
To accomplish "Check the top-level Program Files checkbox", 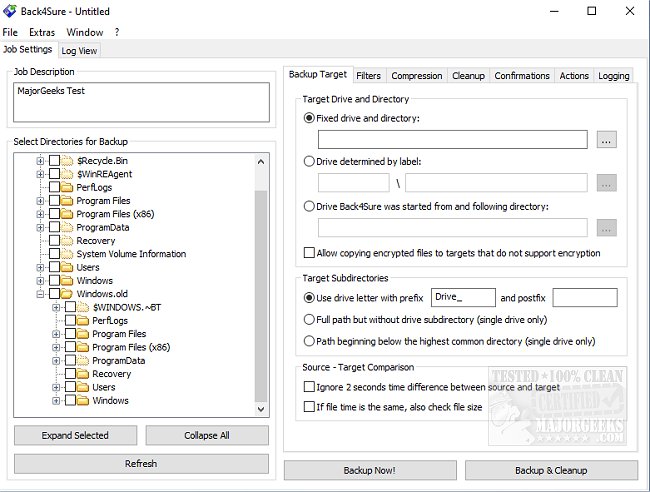I will [x=54, y=201].
